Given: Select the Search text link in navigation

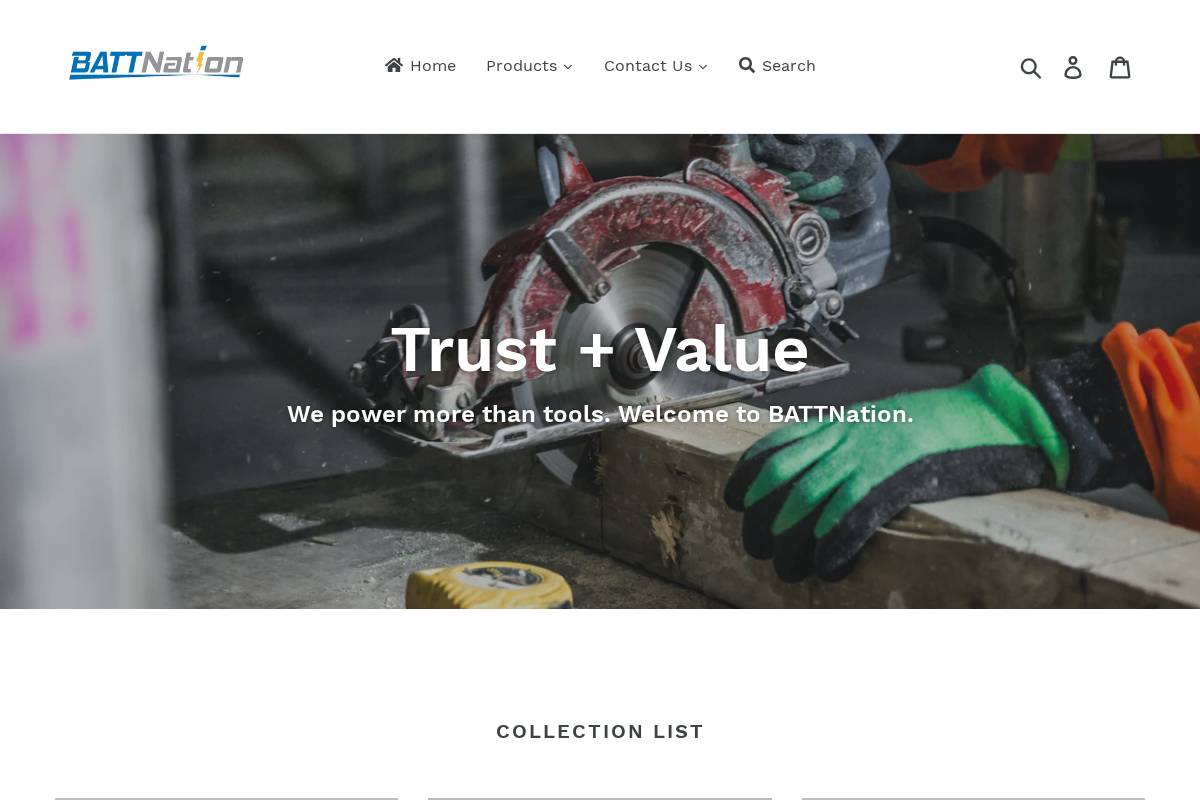Looking at the screenshot, I should tap(789, 66).
